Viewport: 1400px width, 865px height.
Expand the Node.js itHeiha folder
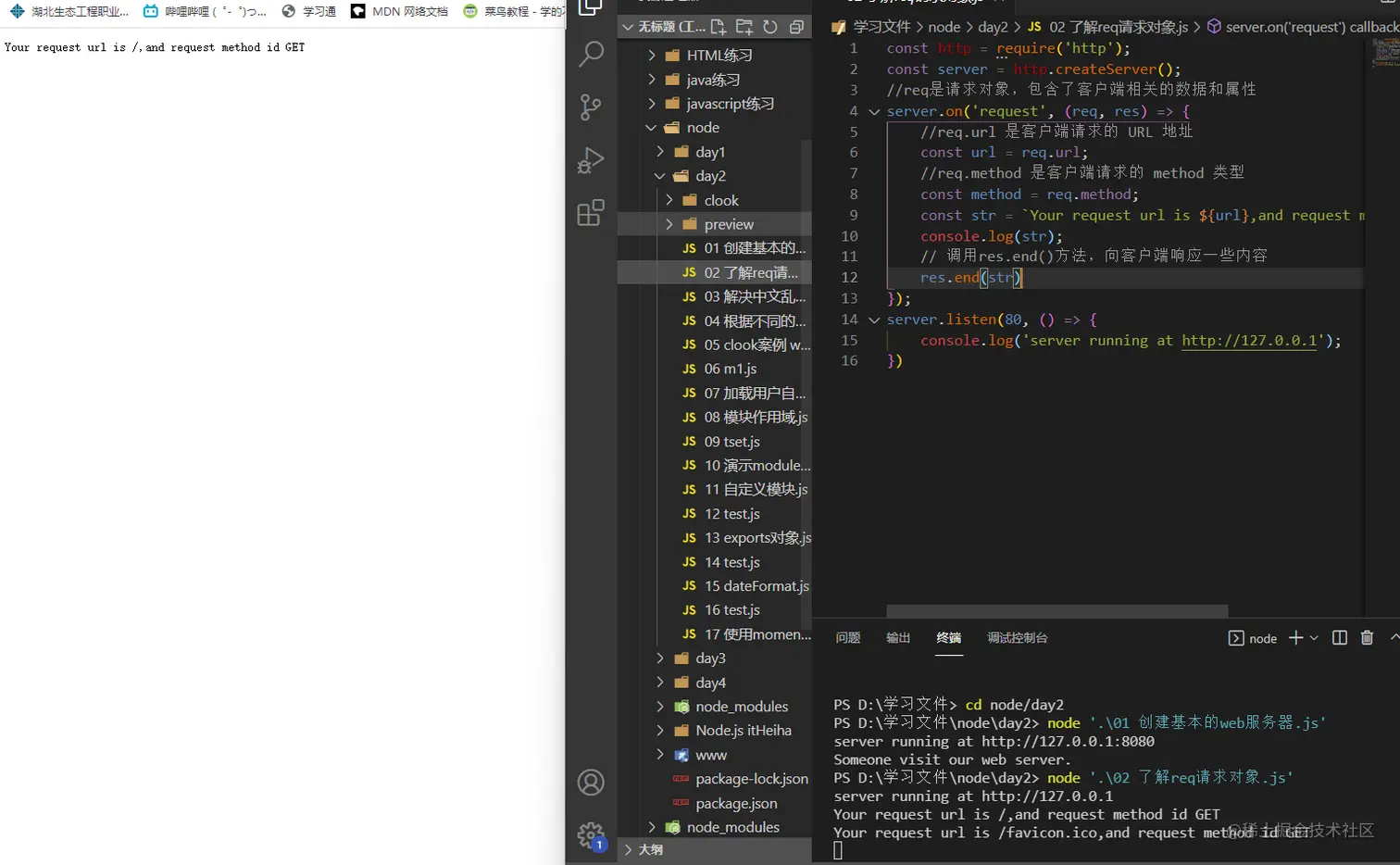tap(660, 731)
